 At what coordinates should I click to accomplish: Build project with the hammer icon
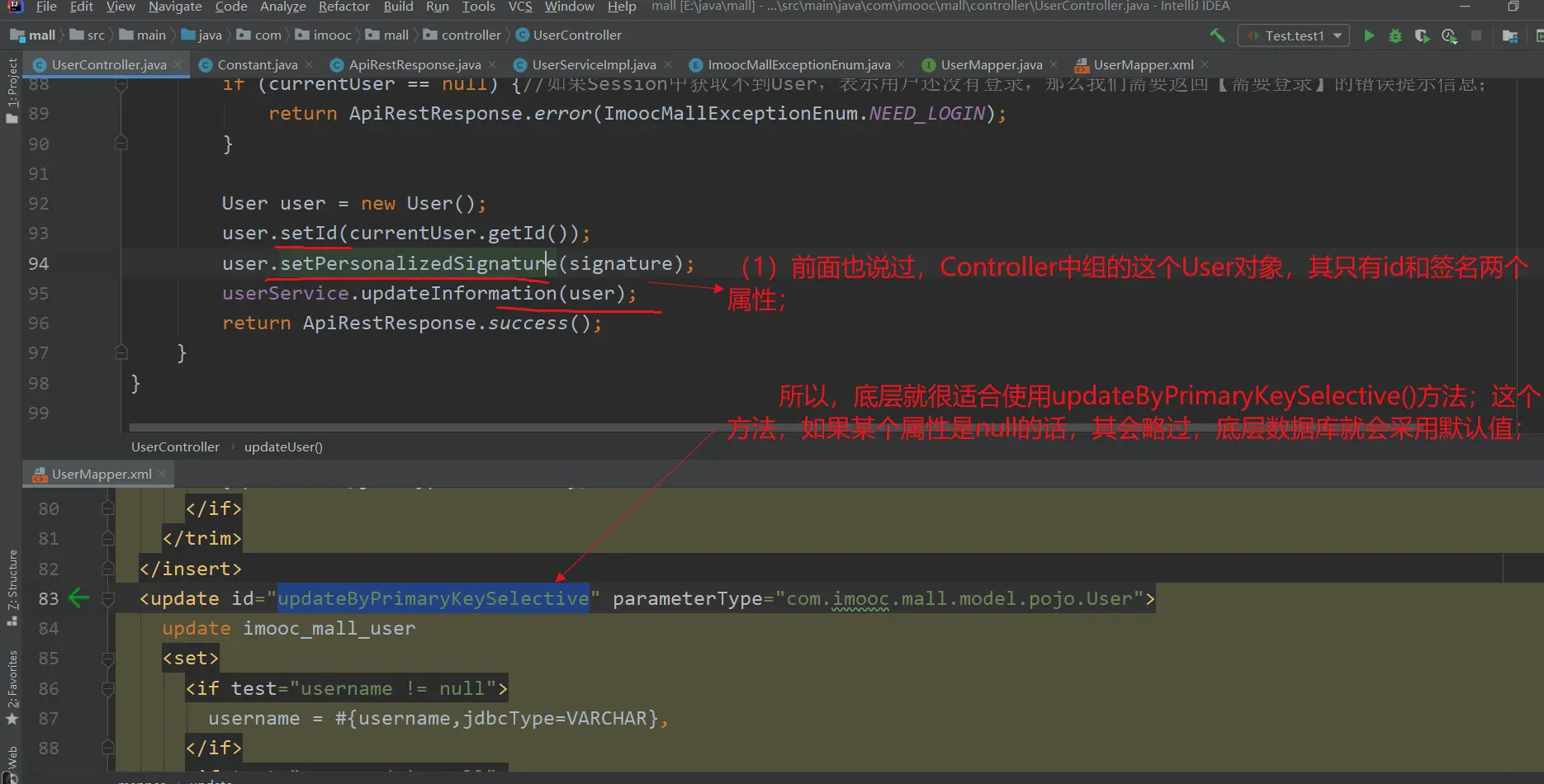click(x=1217, y=35)
